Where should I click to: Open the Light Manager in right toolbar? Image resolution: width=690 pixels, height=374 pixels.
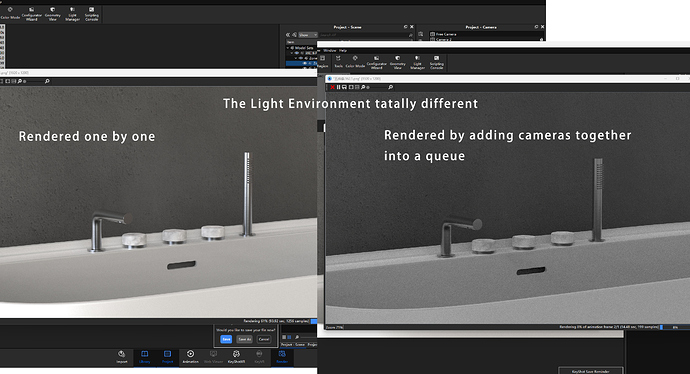click(417, 62)
